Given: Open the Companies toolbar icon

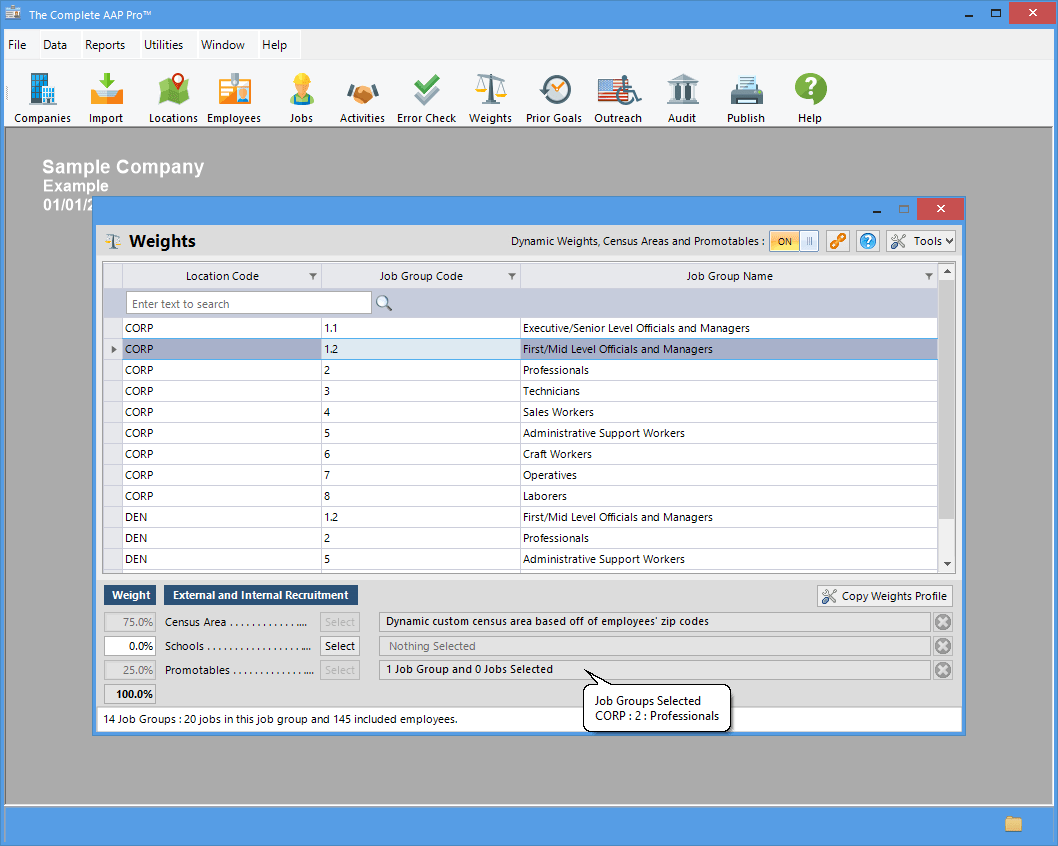Looking at the screenshot, I should [43, 98].
